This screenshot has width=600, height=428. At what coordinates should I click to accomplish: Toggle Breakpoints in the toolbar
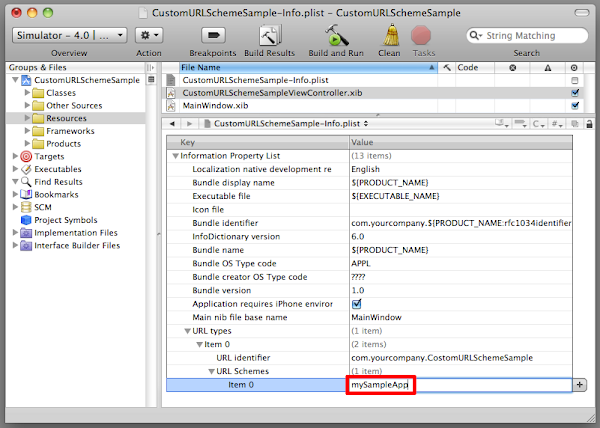[x=213, y=36]
